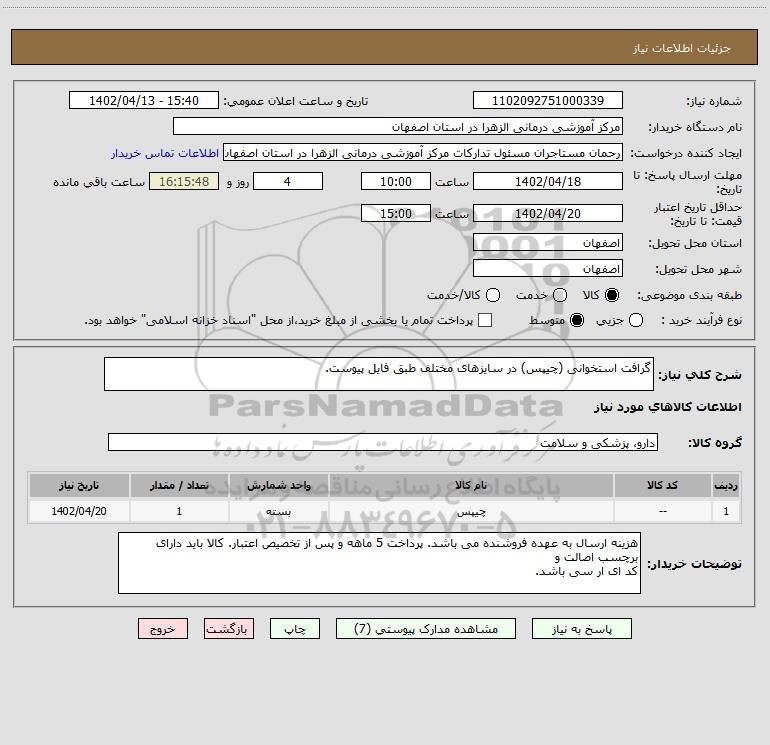Viewport: 770px width, 745px height.
Task: Click the need date cell 1402/04/20
Action: [79, 511]
